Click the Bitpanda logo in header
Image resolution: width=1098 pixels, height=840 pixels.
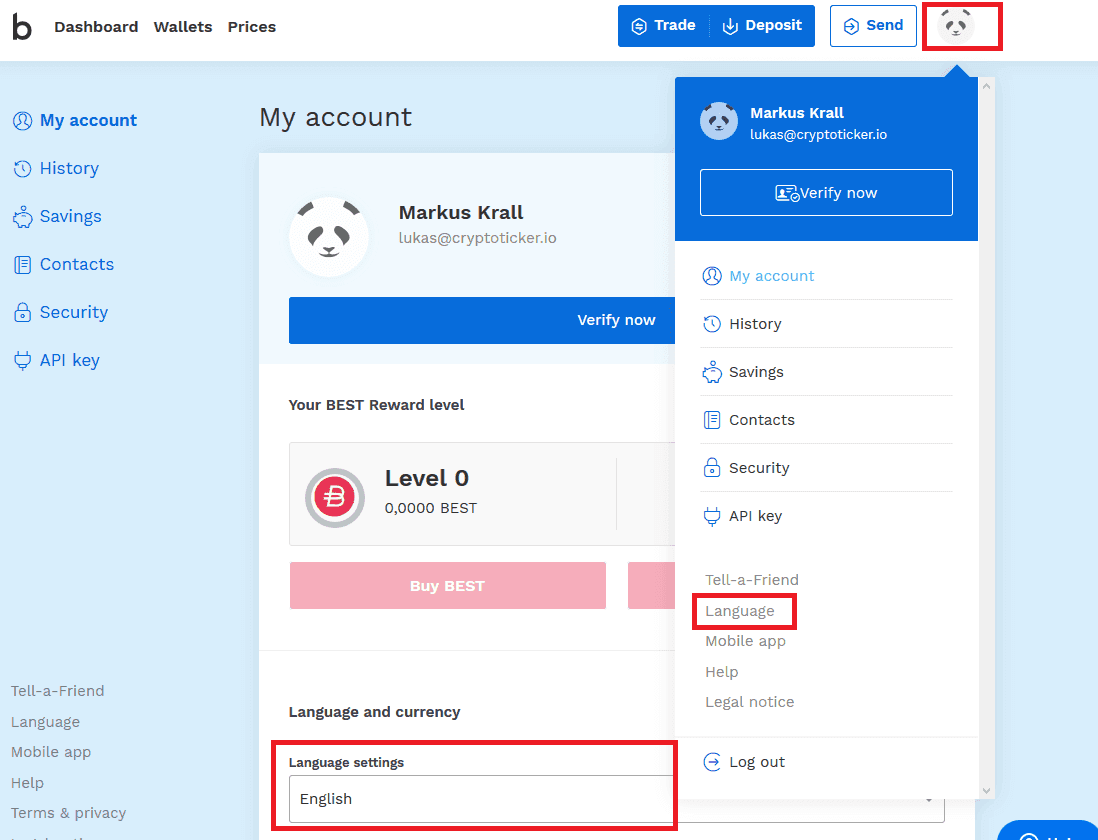pyautogui.click(x=22, y=27)
